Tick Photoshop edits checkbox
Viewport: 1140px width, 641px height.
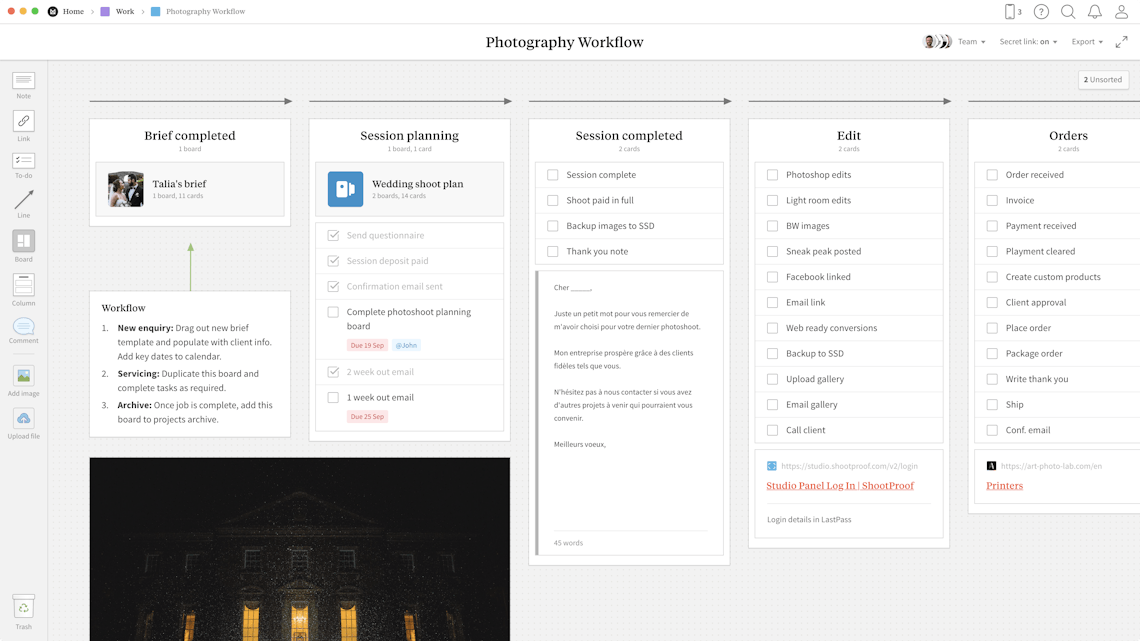click(772, 175)
